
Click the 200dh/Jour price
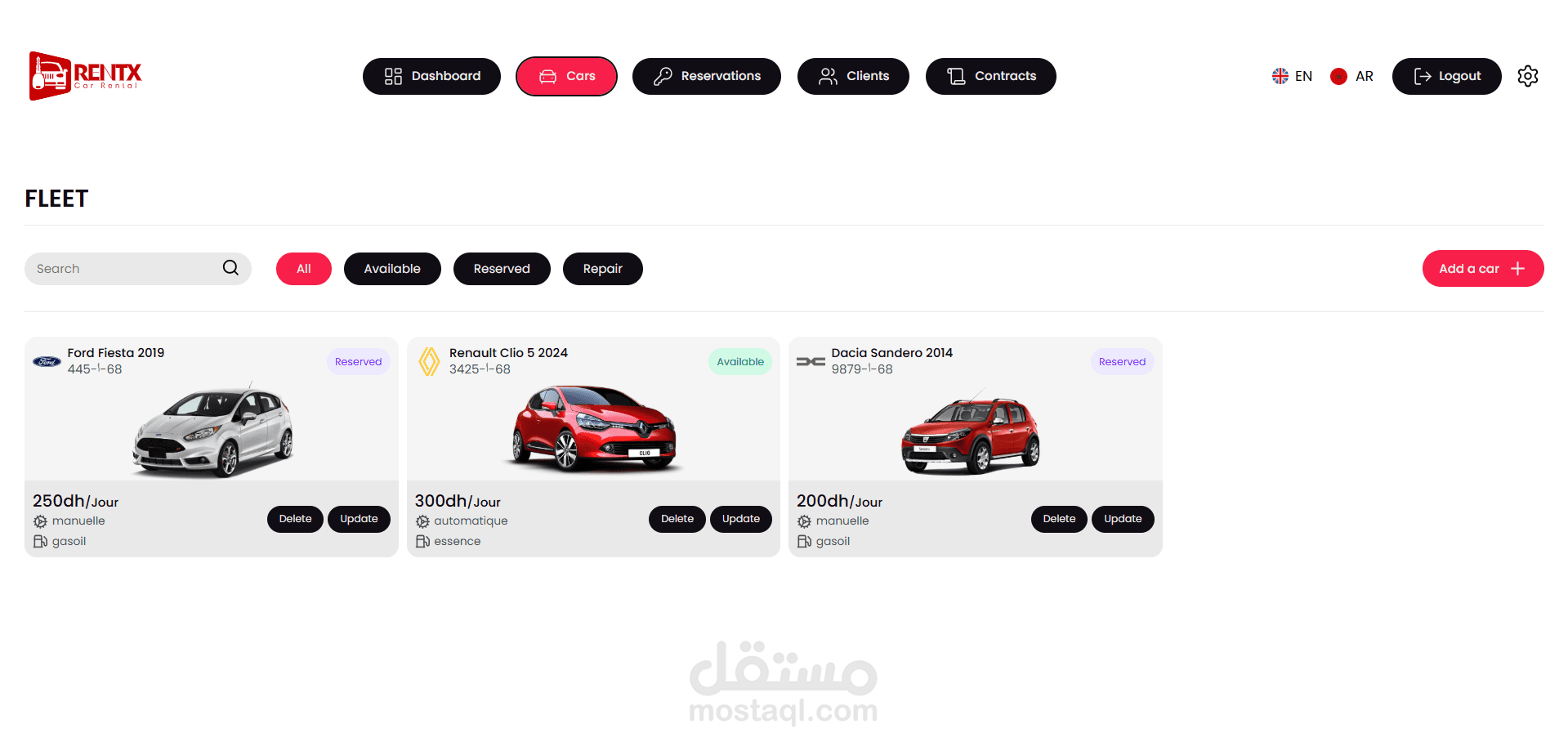pyautogui.click(x=839, y=501)
